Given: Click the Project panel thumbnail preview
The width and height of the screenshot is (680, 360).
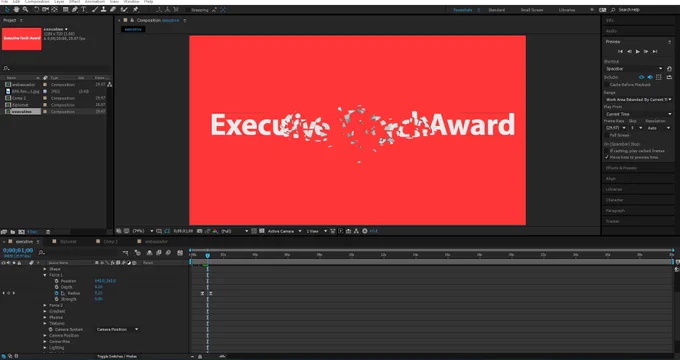Looking at the screenshot, I should pyautogui.click(x=22, y=38).
